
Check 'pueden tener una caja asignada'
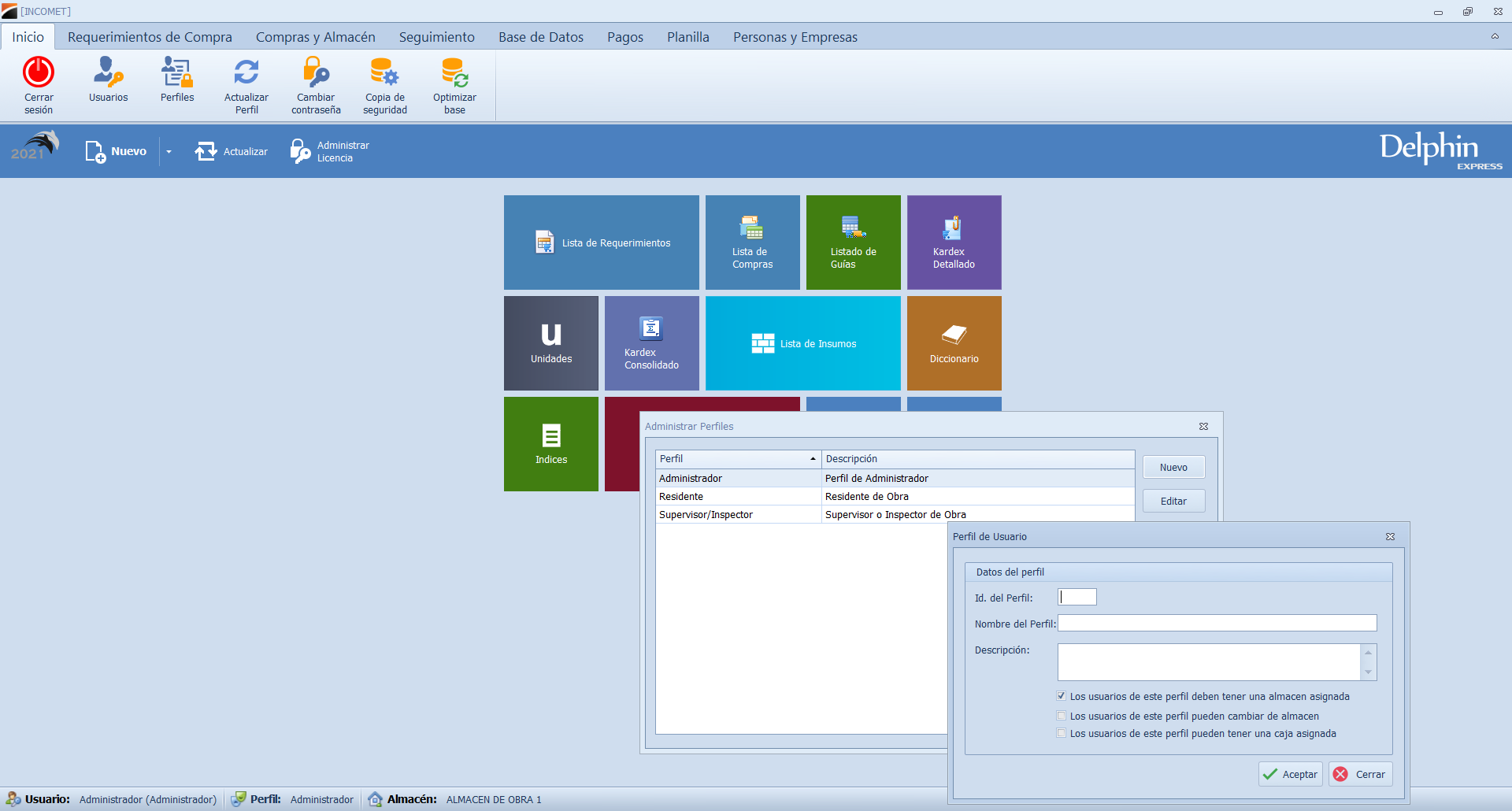click(x=1061, y=733)
